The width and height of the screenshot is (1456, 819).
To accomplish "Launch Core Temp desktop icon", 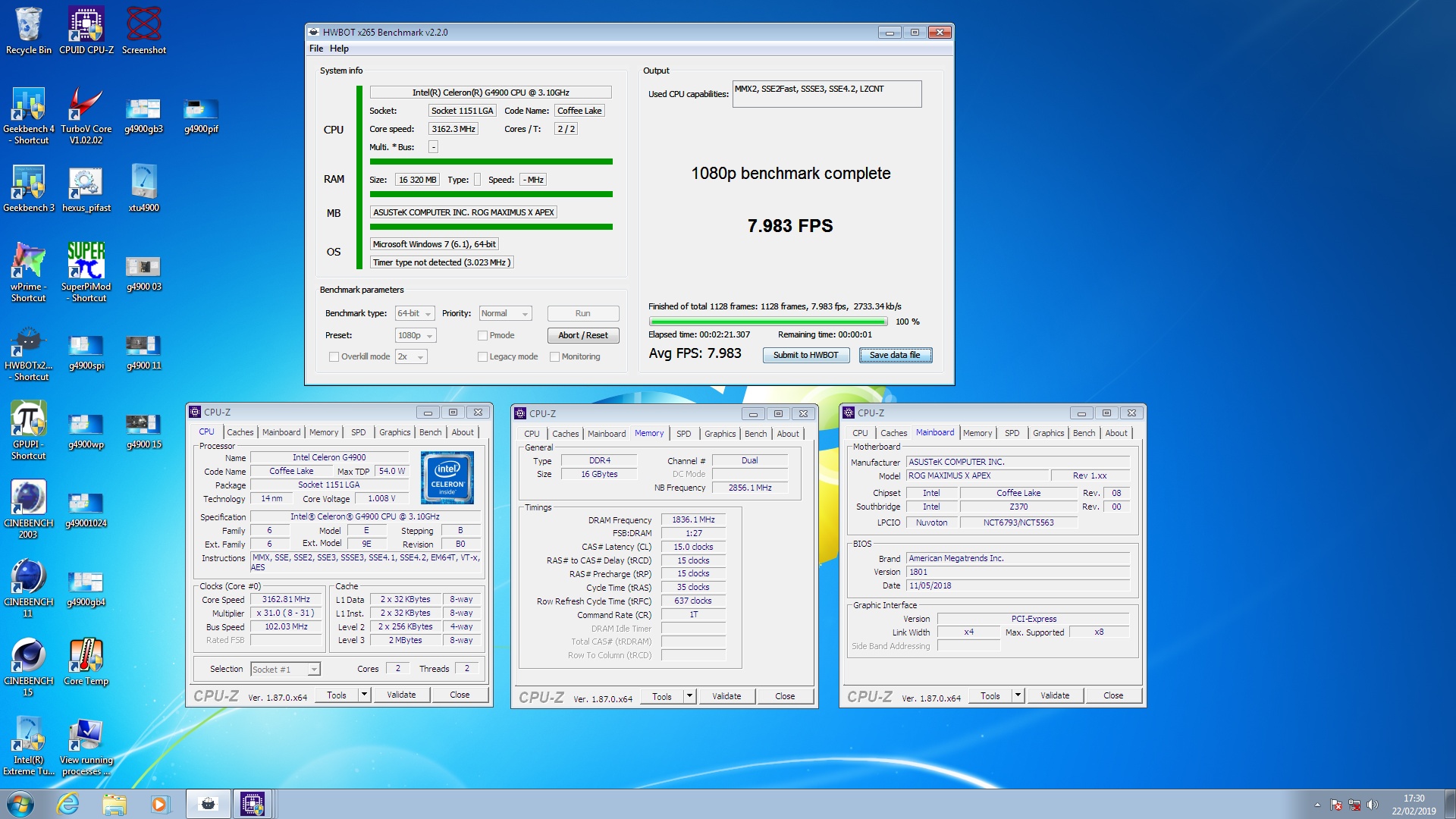I will click(x=86, y=662).
